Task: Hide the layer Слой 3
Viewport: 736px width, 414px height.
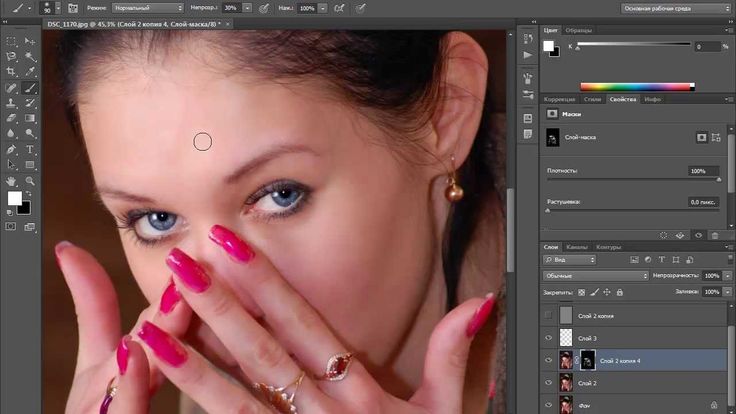Action: [x=548, y=338]
